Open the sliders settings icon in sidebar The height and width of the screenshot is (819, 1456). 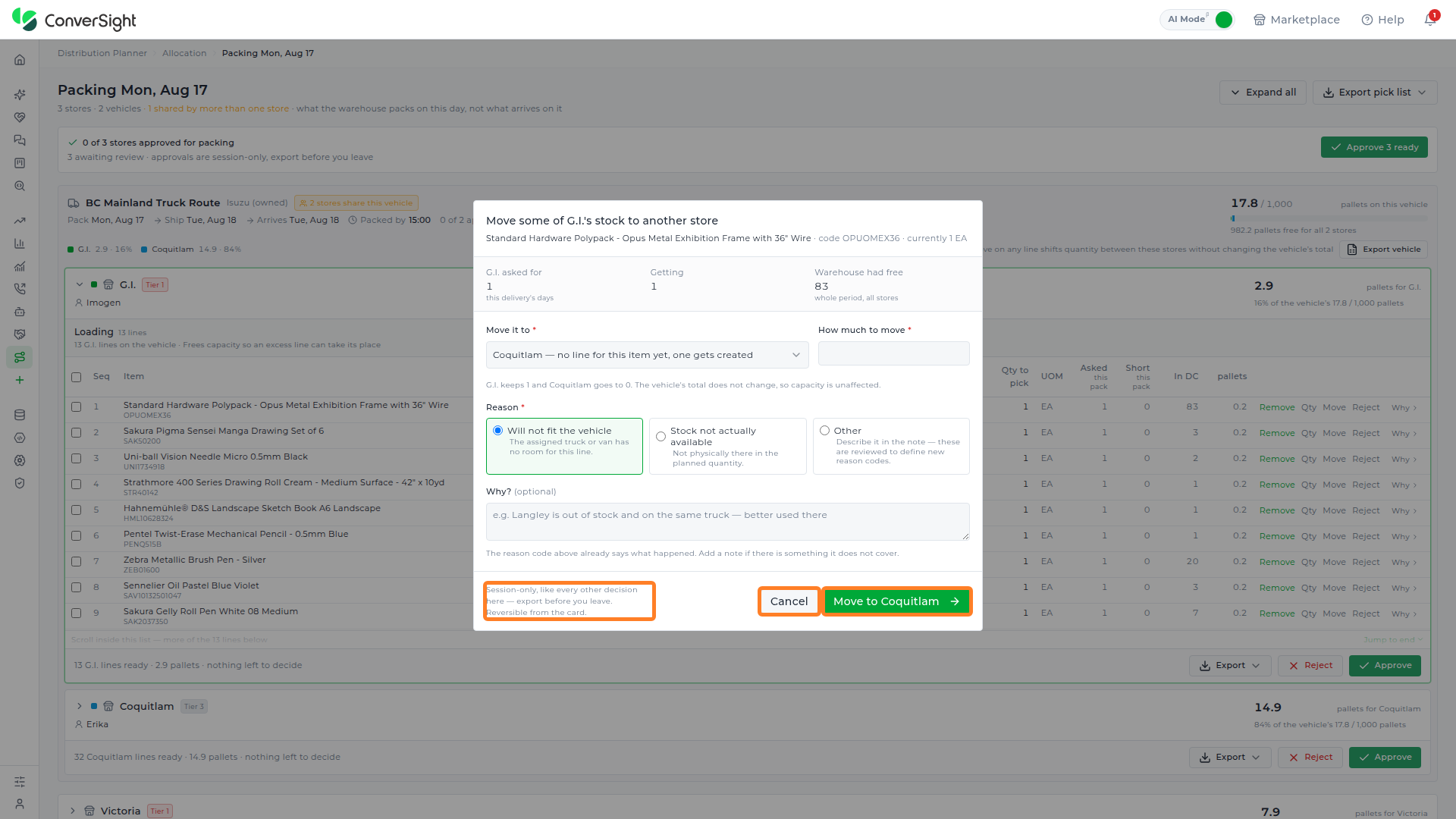click(20, 782)
